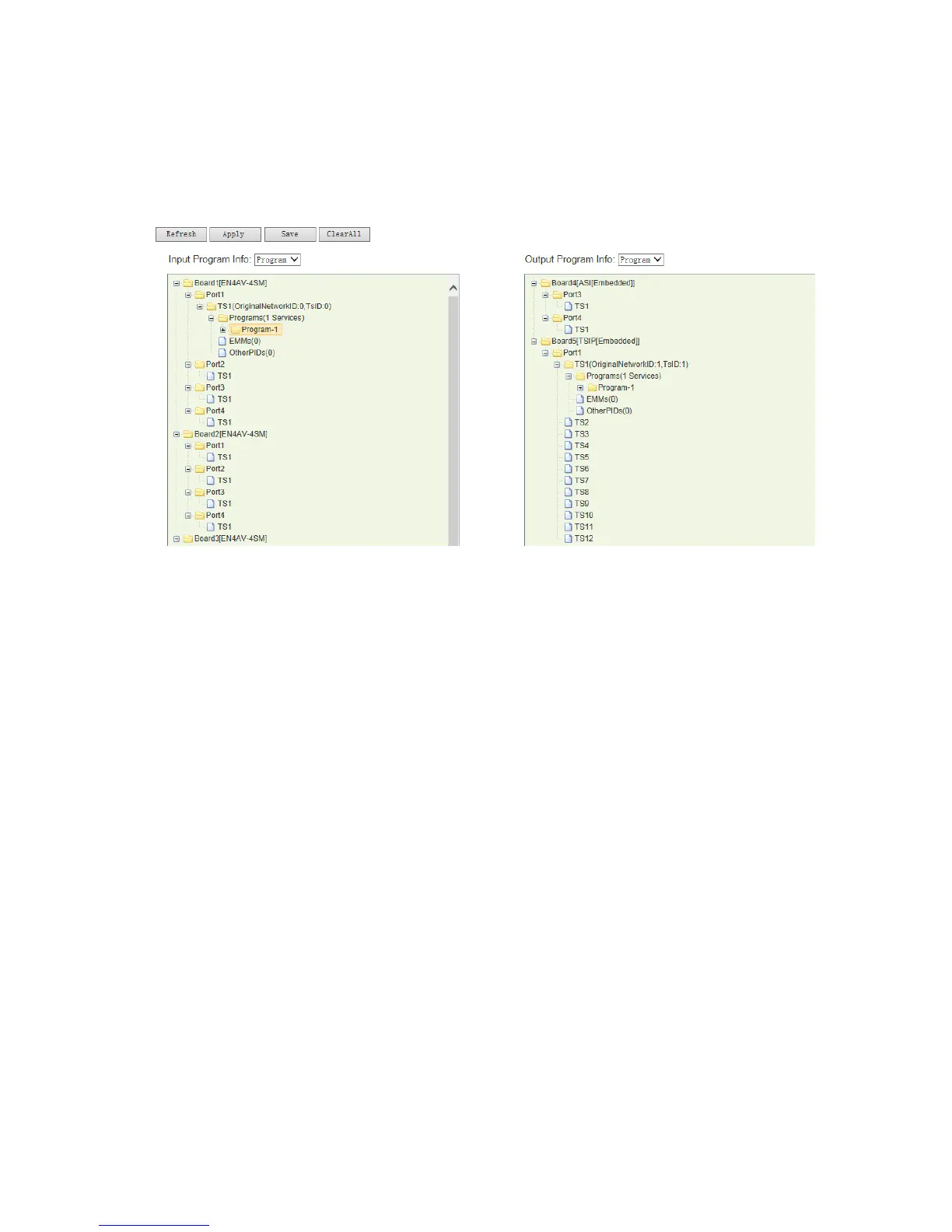The height and width of the screenshot is (1232, 952).
Task: Click TS1 file icon under Board1 Port4
Action: tap(211, 422)
